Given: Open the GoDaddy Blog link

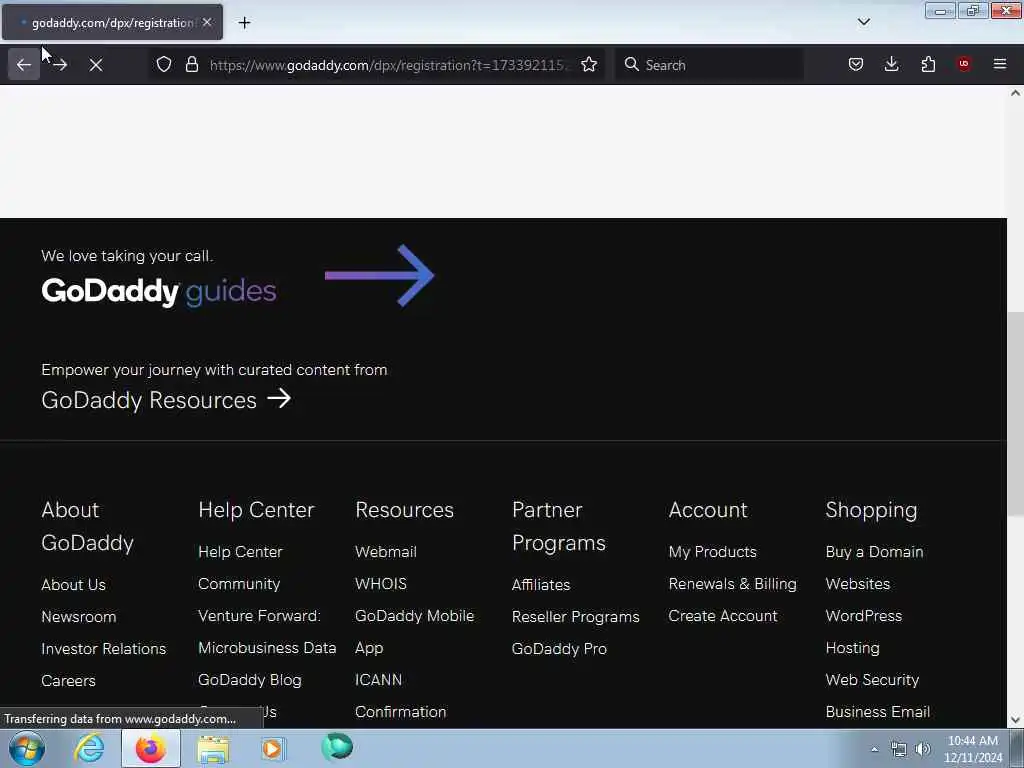Looking at the screenshot, I should (249, 680).
